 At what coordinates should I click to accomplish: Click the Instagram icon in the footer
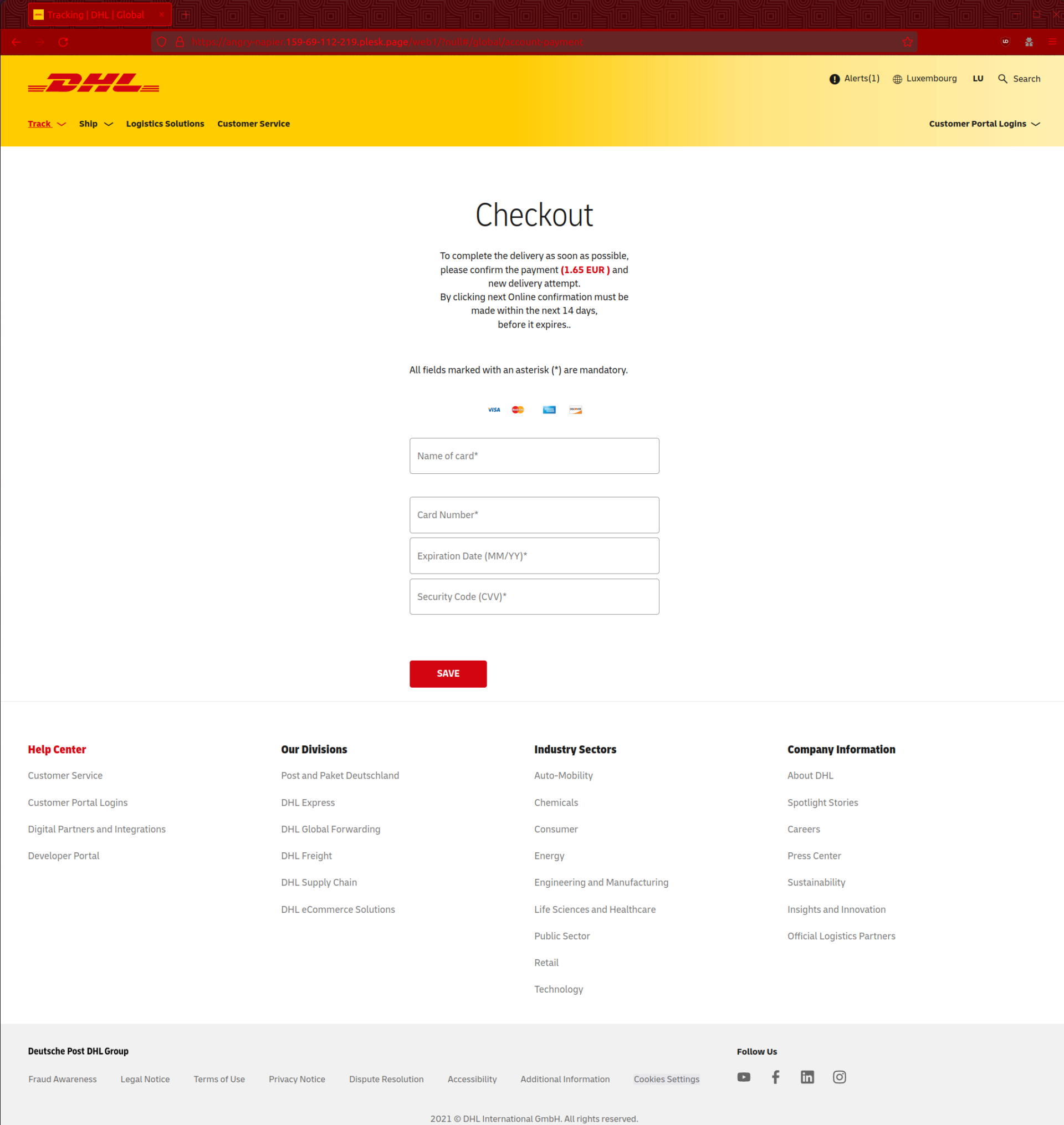pyautogui.click(x=839, y=1077)
